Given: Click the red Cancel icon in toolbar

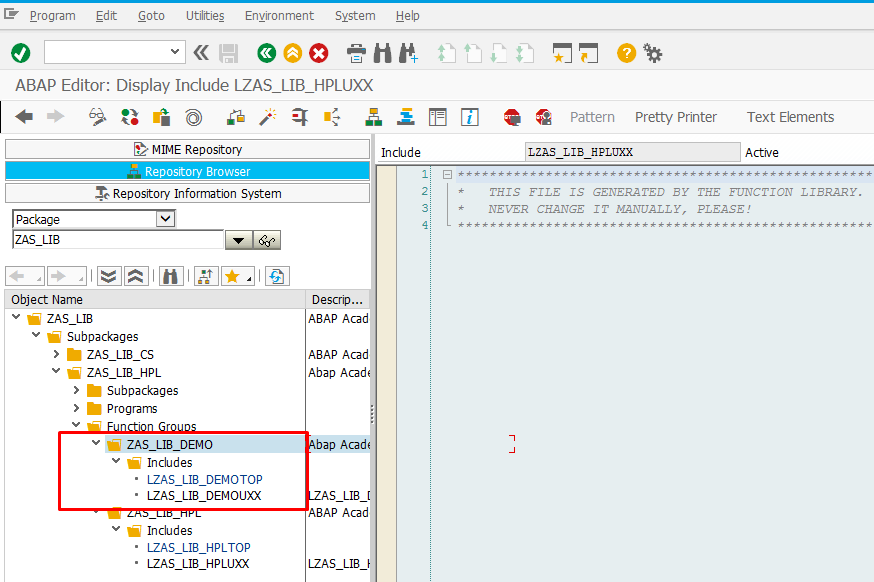Looking at the screenshot, I should tap(319, 54).
